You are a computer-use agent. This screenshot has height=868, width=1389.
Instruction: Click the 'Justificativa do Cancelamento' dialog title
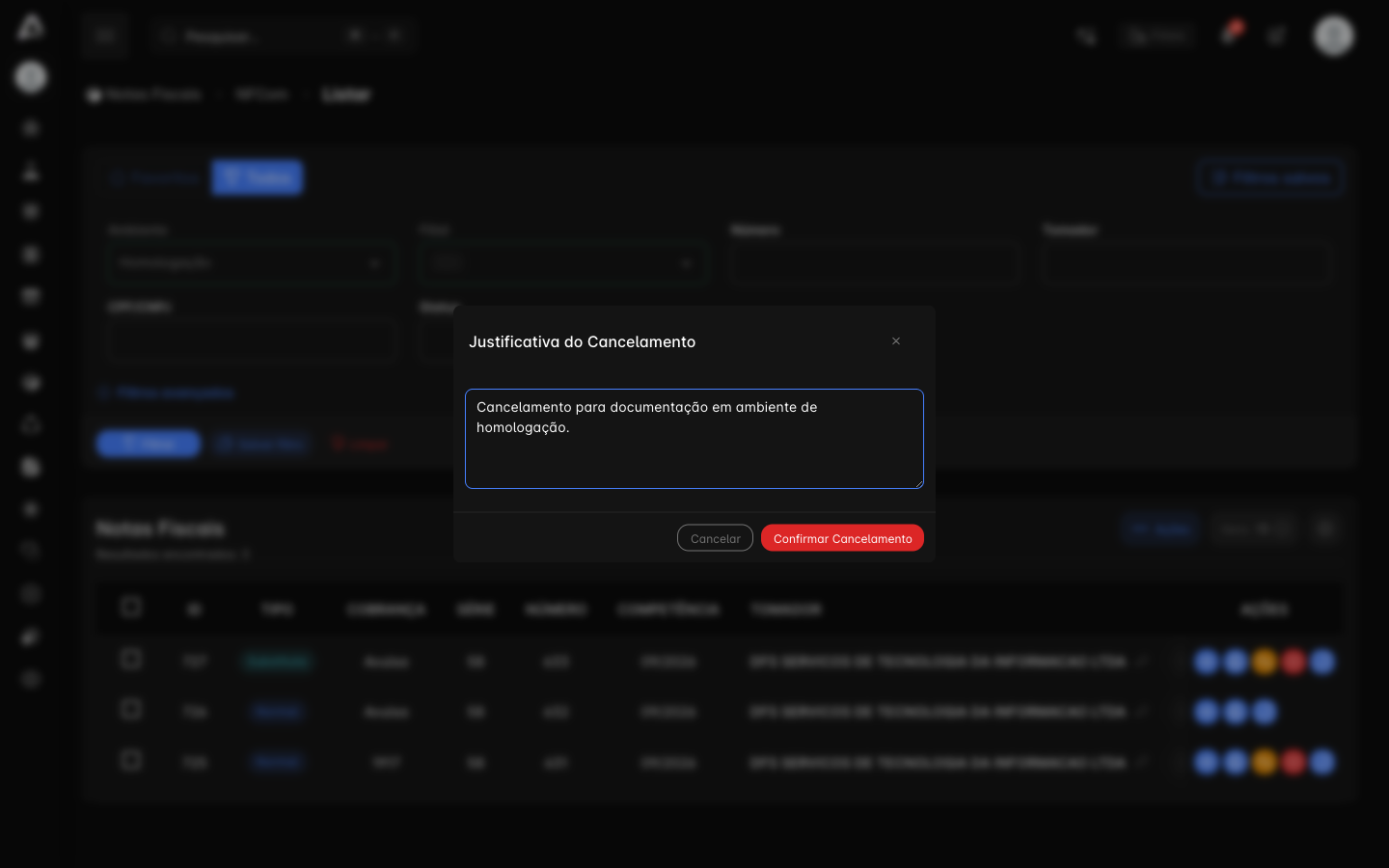582,341
